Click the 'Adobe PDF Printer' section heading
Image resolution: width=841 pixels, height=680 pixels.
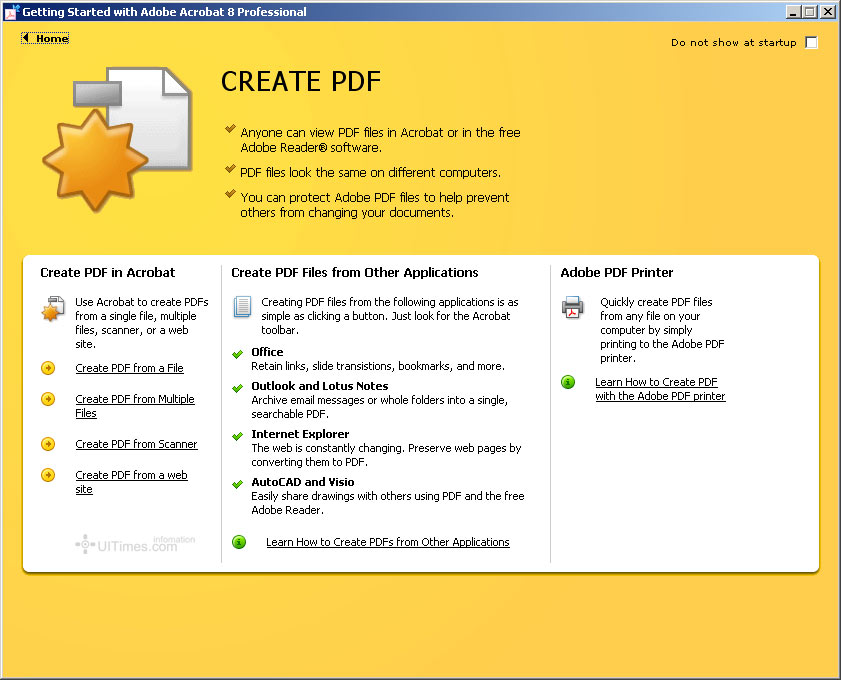click(617, 272)
